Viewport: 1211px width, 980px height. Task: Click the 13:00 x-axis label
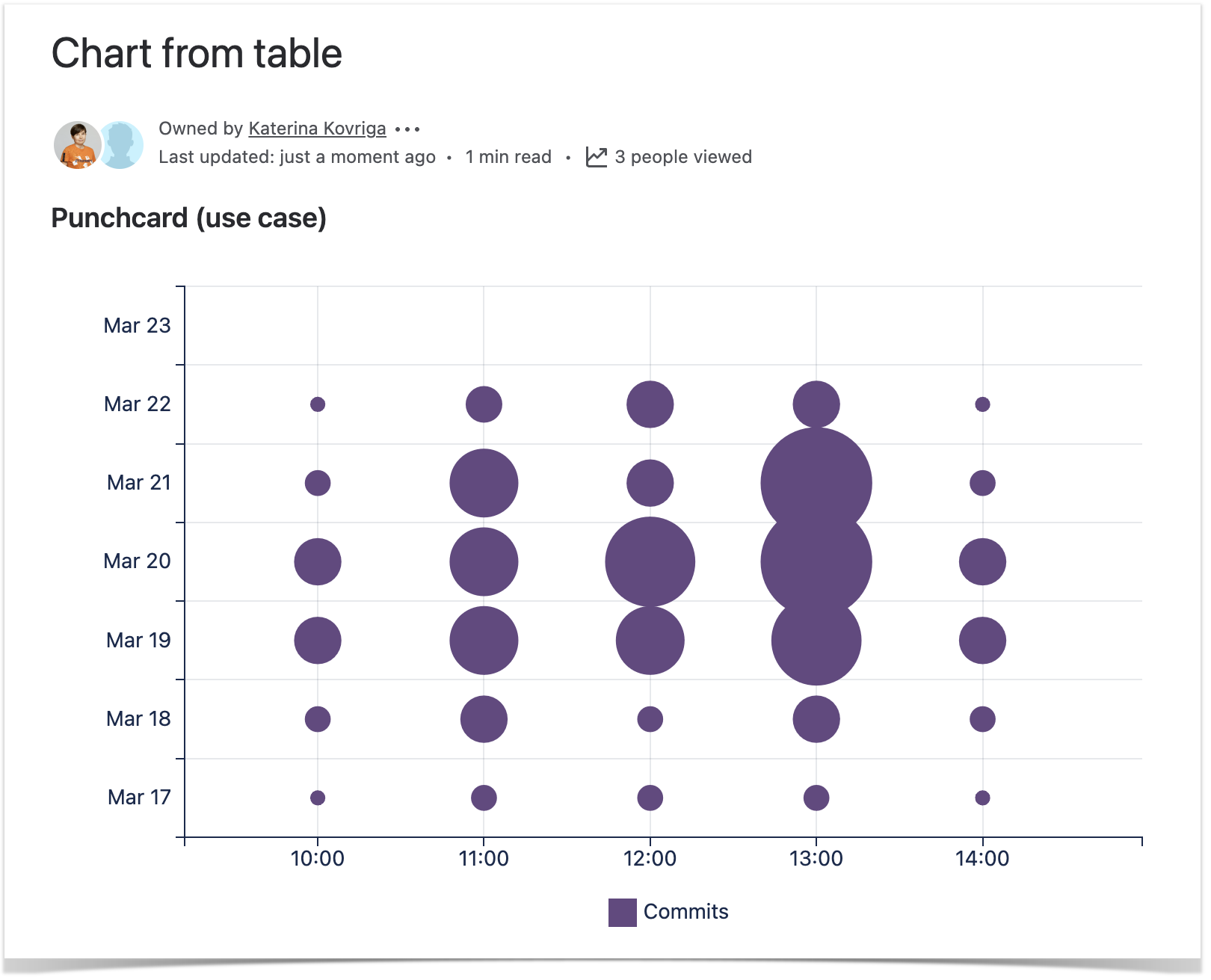click(816, 858)
